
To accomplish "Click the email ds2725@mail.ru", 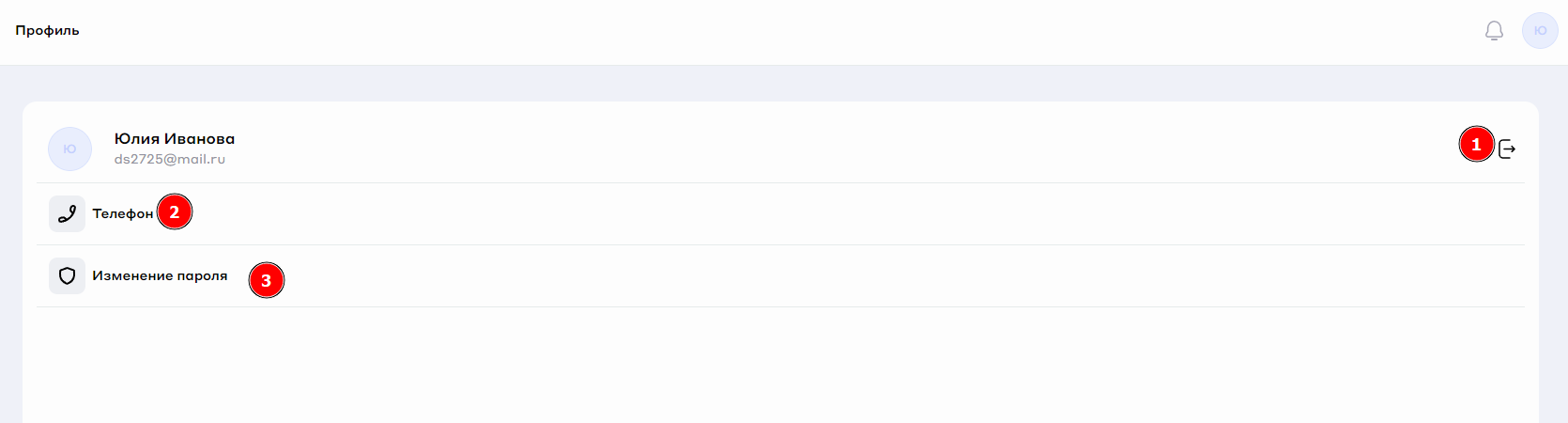I will coord(170,160).
